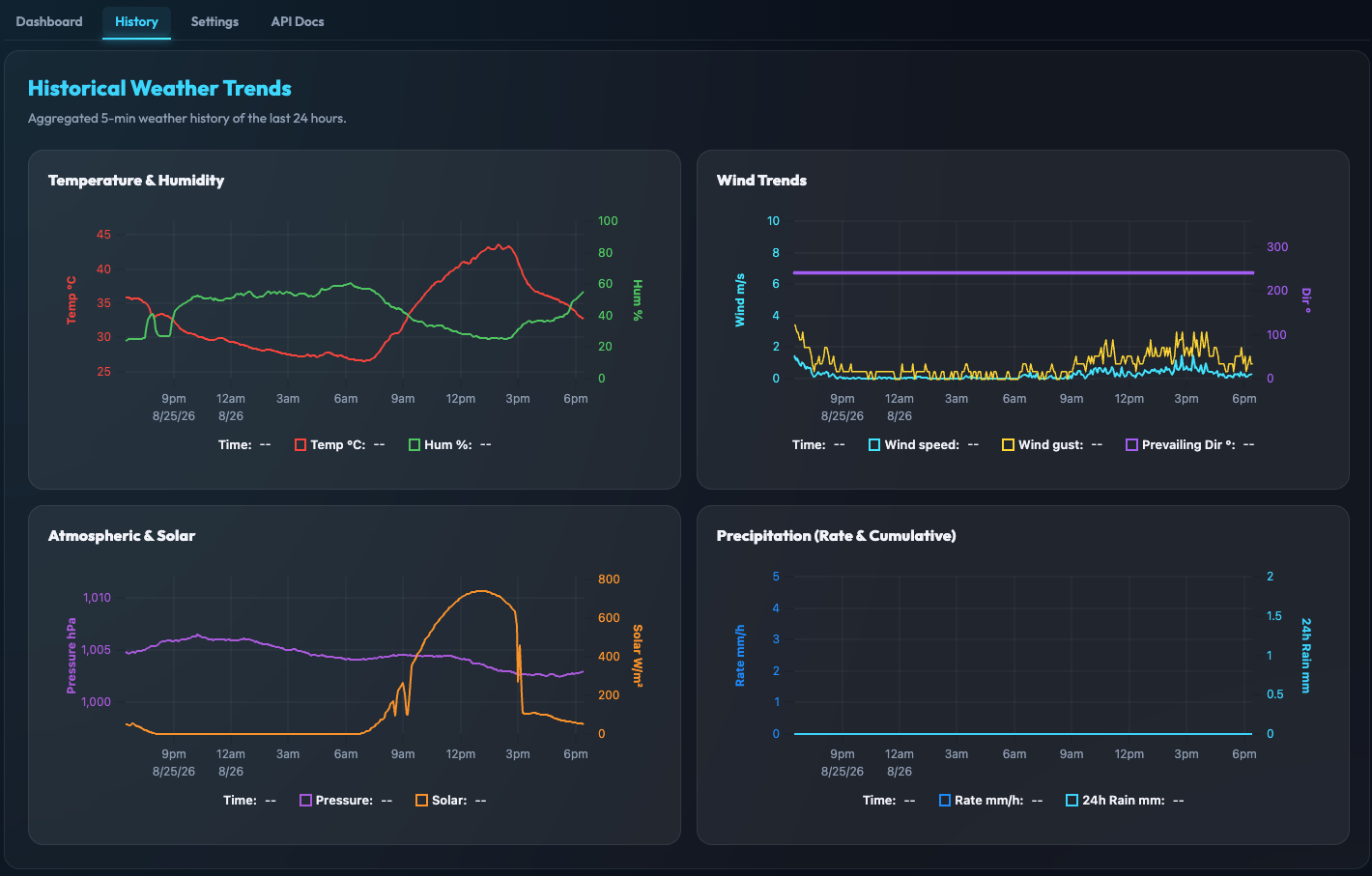The height and width of the screenshot is (876, 1372).
Task: Click the Precipitation (Rate & Cumulative) title
Action: point(836,536)
